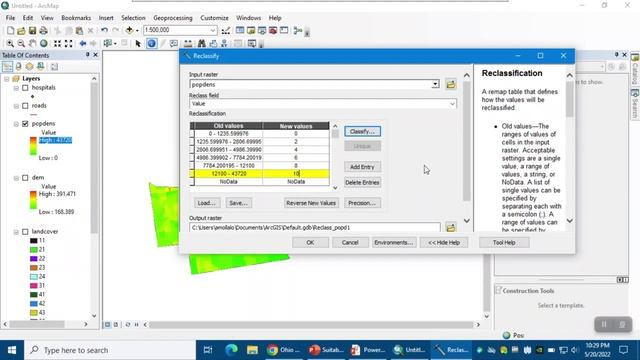Open the Editor toolbar icon beside the scale box
Screen dimensions: 640x360
[x=225, y=31]
